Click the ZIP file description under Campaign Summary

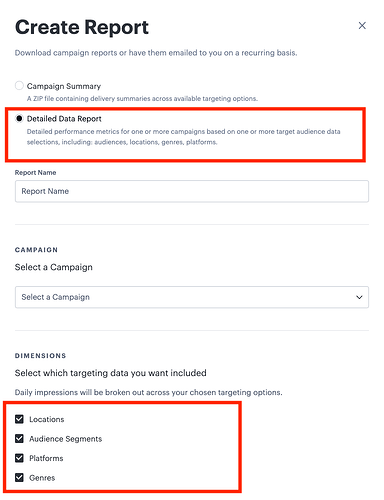[142, 99]
